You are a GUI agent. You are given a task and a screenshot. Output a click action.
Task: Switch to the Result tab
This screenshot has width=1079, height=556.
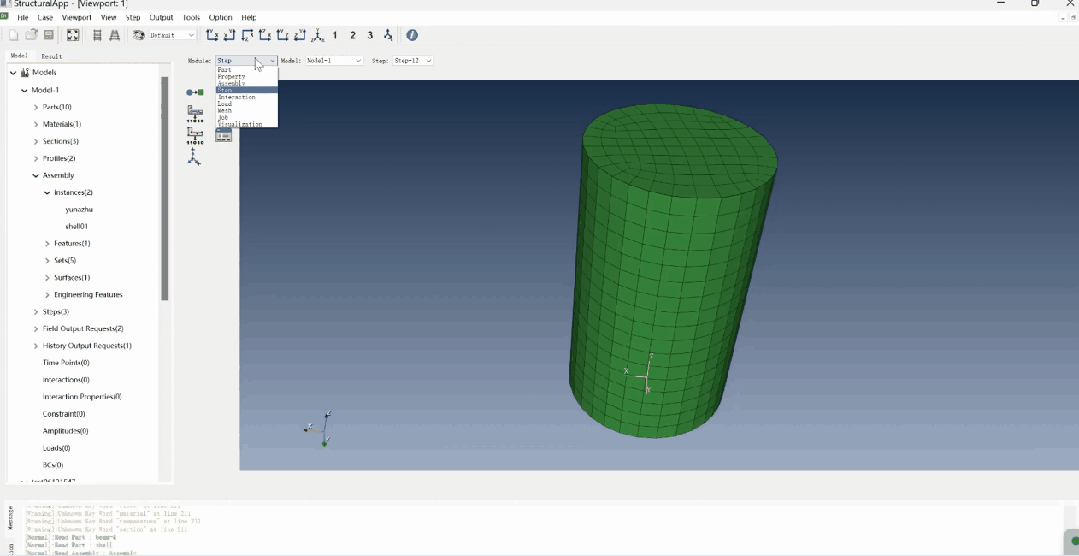pos(52,56)
